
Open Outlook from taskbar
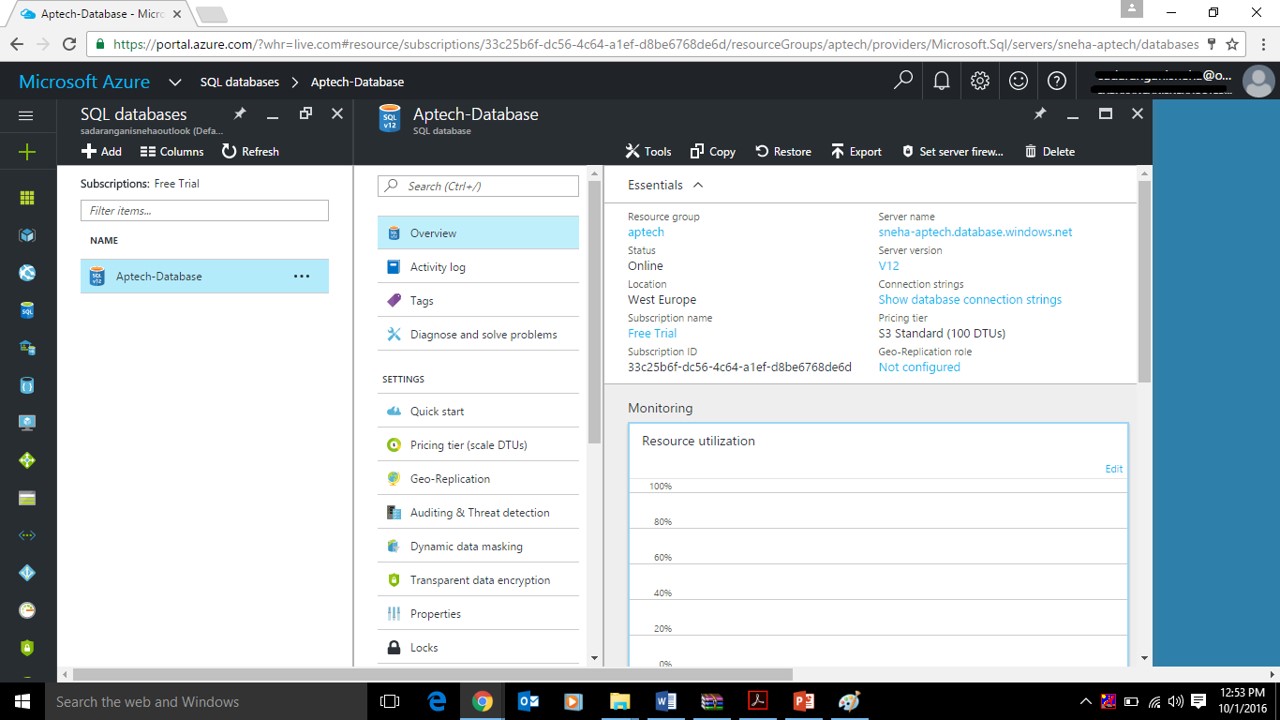click(x=528, y=701)
